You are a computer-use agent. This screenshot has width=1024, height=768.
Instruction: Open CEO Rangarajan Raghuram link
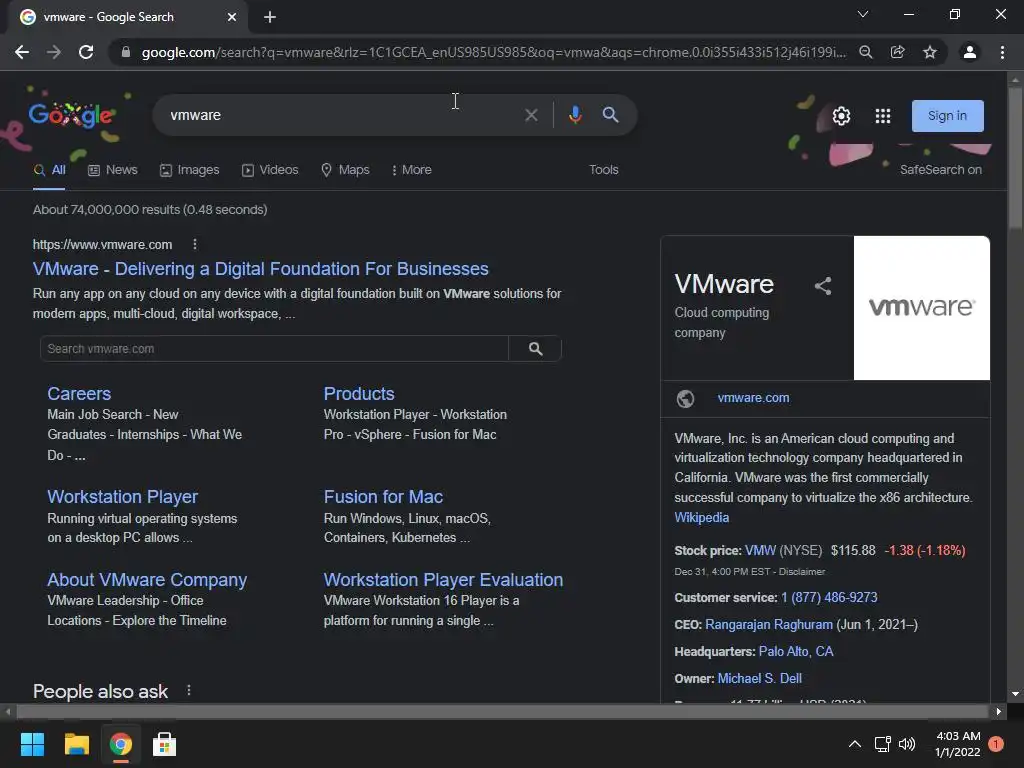[769, 624]
